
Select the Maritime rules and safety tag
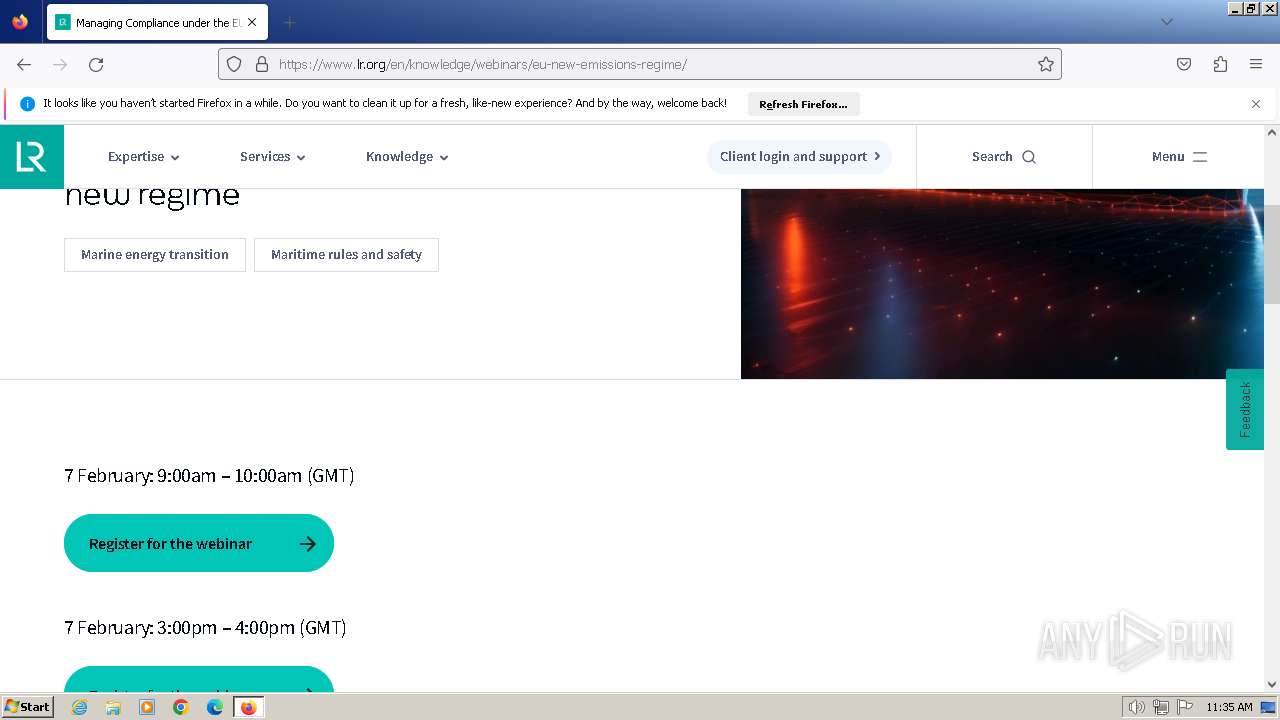(x=346, y=255)
